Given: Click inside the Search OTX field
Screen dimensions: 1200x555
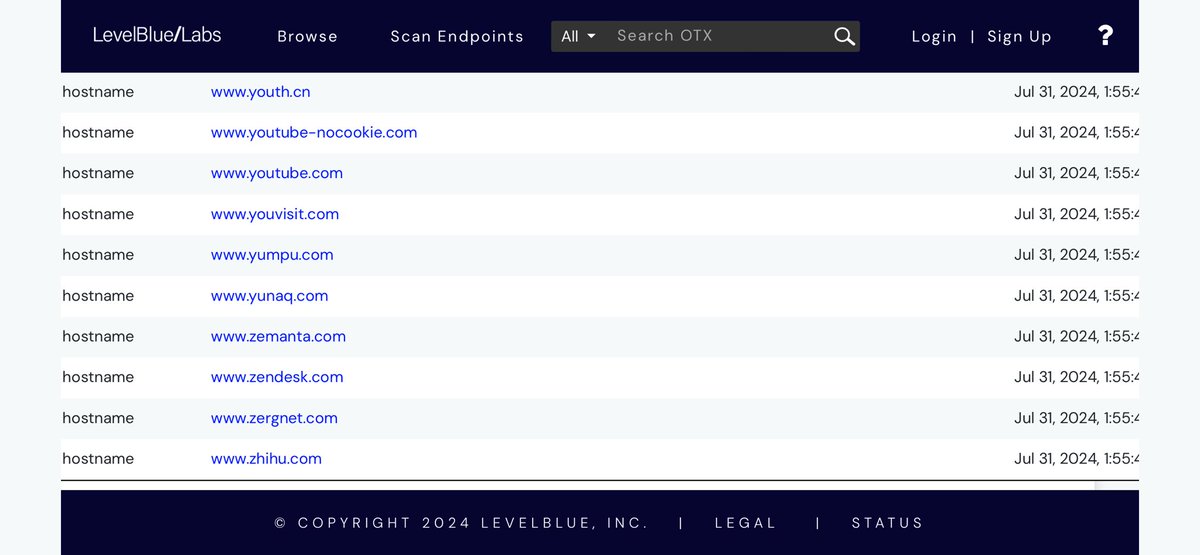Looking at the screenshot, I should 715,36.
